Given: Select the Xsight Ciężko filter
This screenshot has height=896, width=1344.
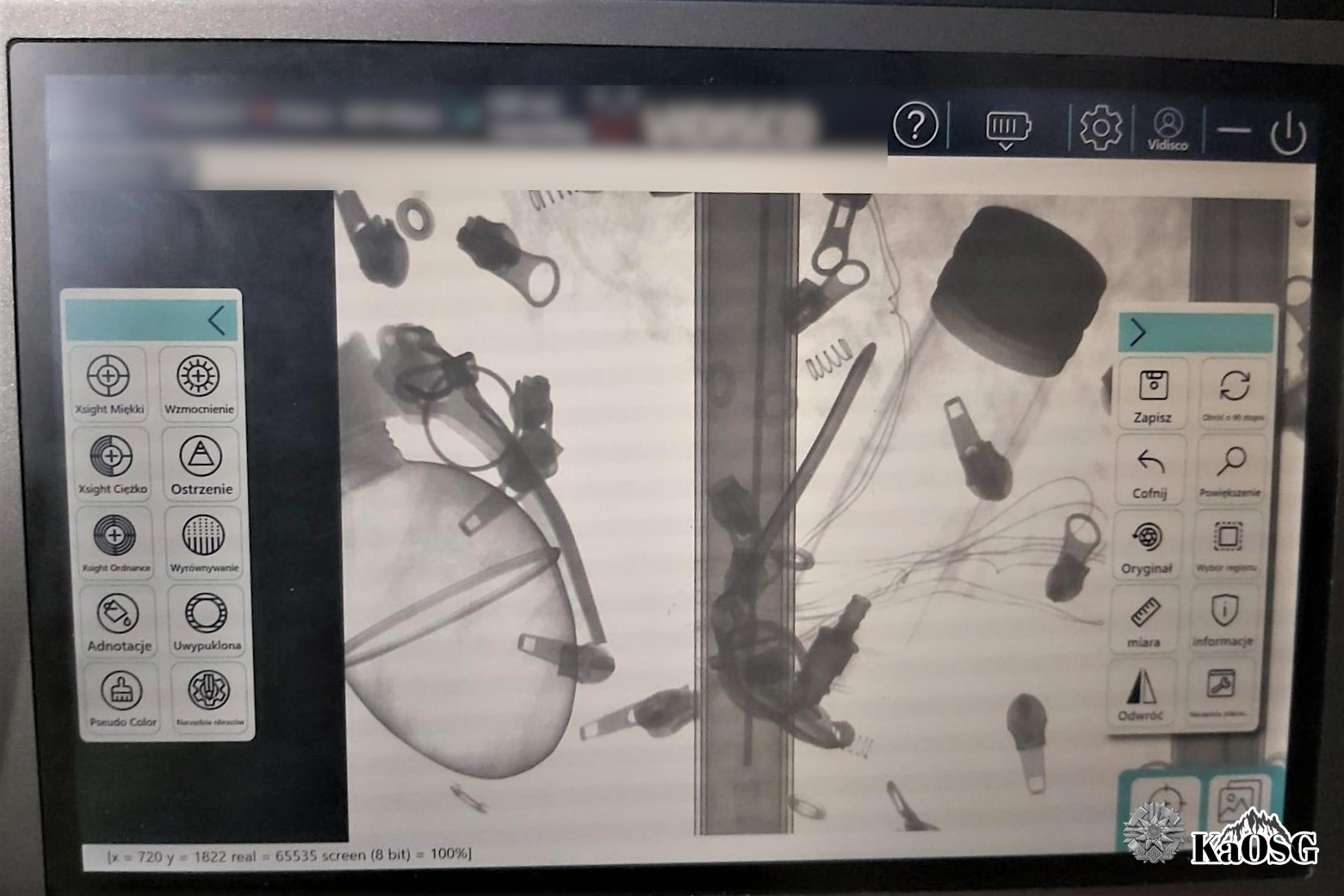Looking at the screenshot, I should 112,463.
